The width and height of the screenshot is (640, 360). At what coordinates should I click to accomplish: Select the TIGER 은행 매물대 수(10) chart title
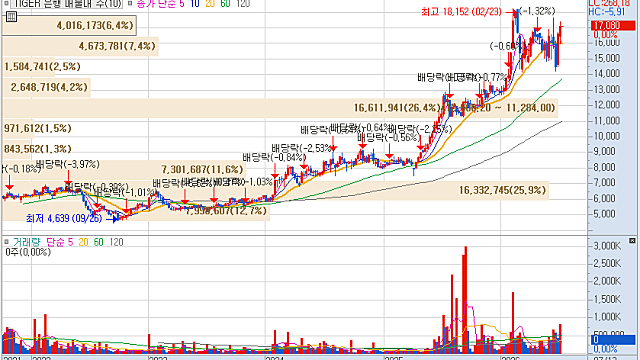68,4
